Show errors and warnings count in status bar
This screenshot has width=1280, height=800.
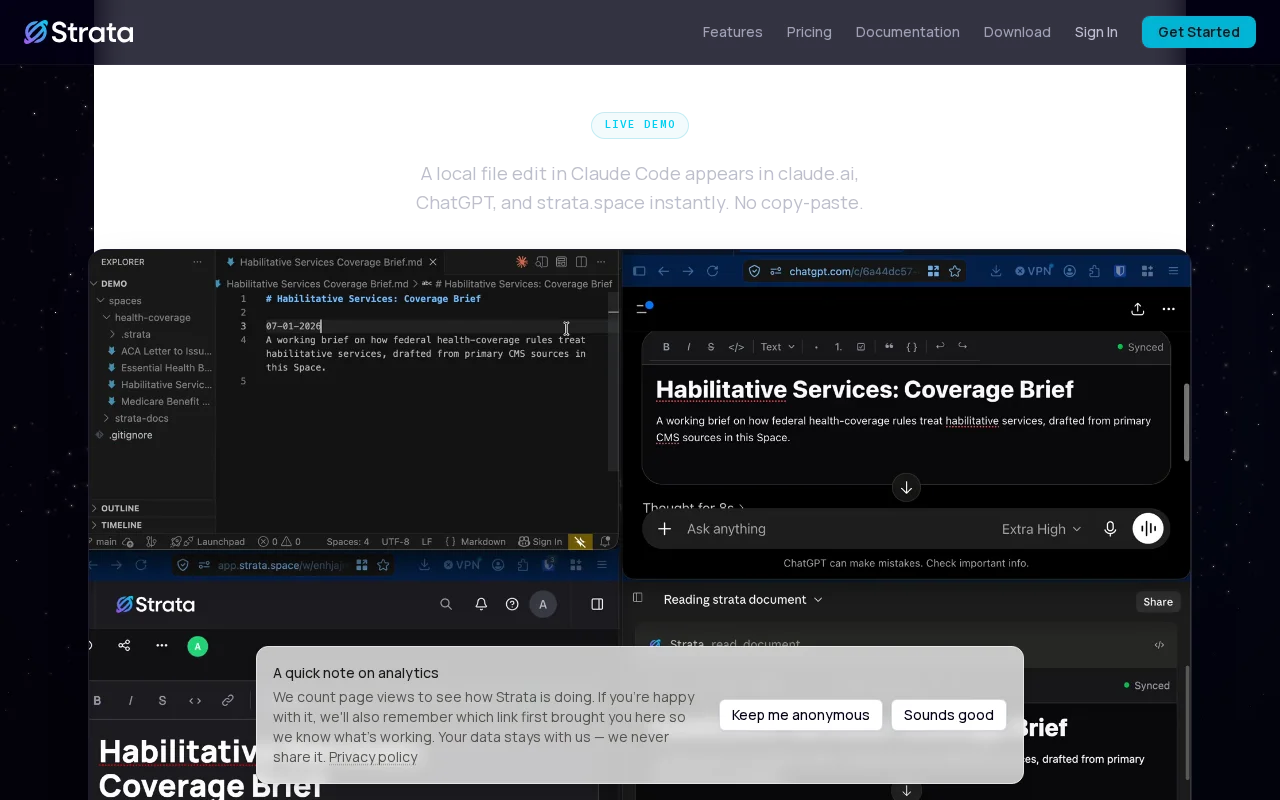click(279, 541)
